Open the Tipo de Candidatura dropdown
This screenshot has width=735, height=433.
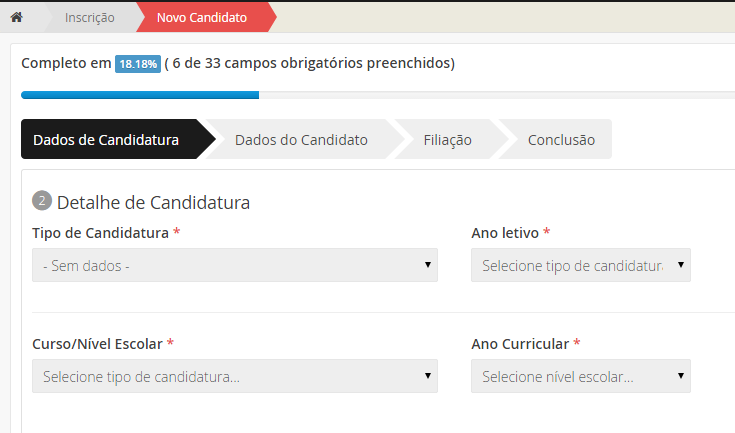(235, 265)
